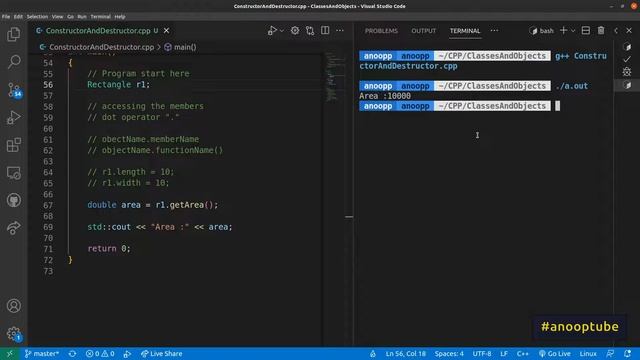
Task: Open the run options dropdown arrow
Action: tap(282, 31)
